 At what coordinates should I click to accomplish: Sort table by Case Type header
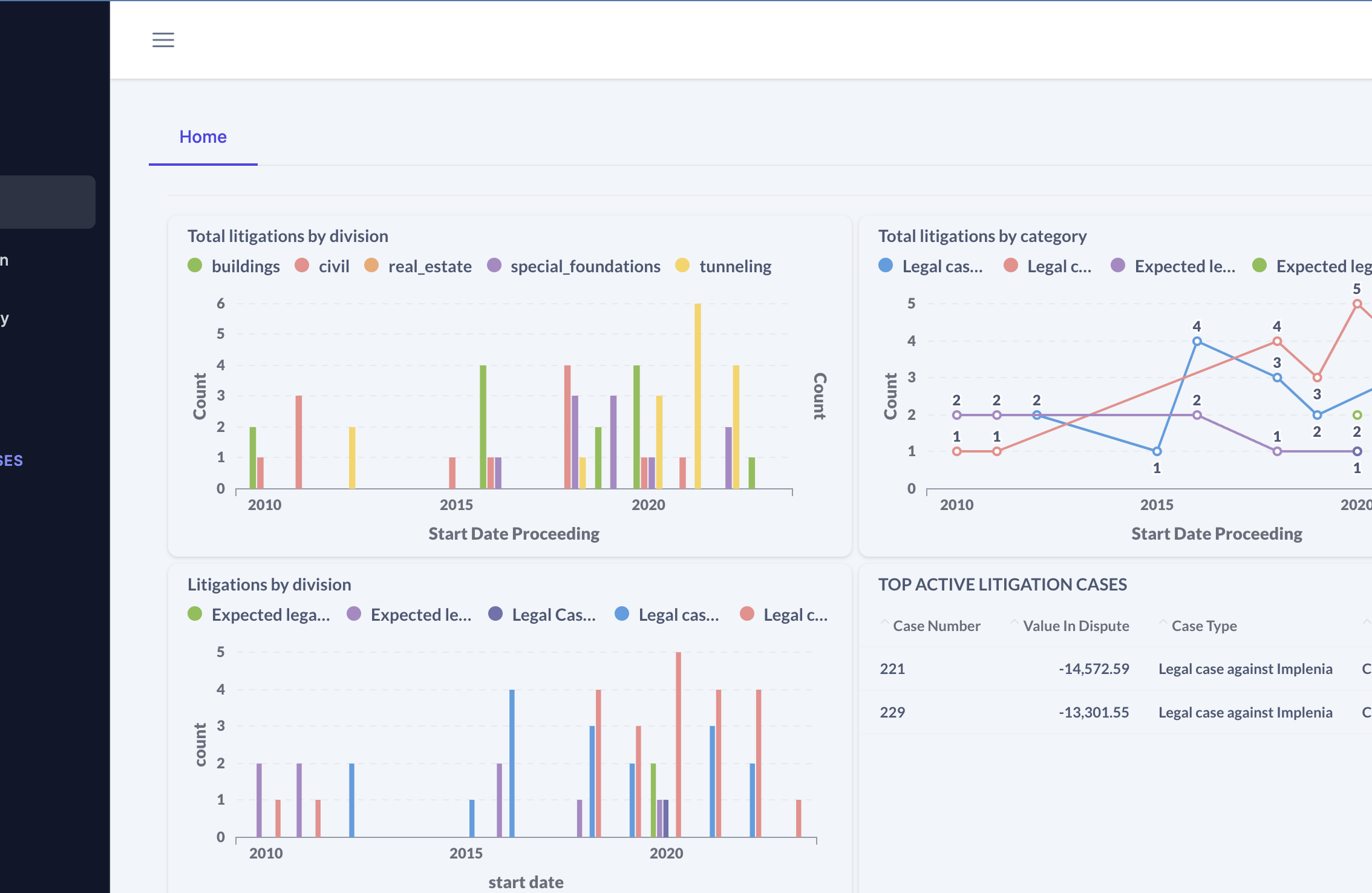point(1204,626)
